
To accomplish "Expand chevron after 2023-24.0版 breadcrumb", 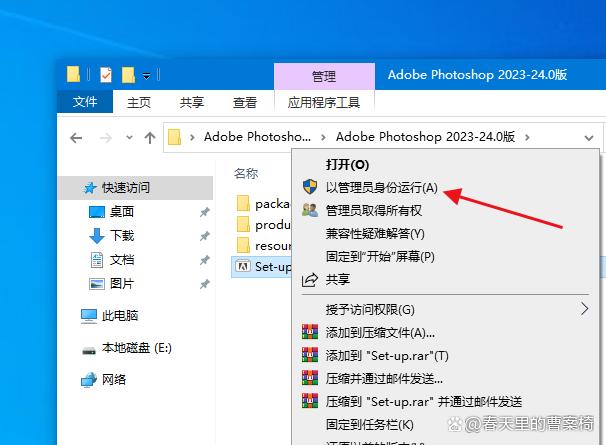I will click(x=527, y=137).
